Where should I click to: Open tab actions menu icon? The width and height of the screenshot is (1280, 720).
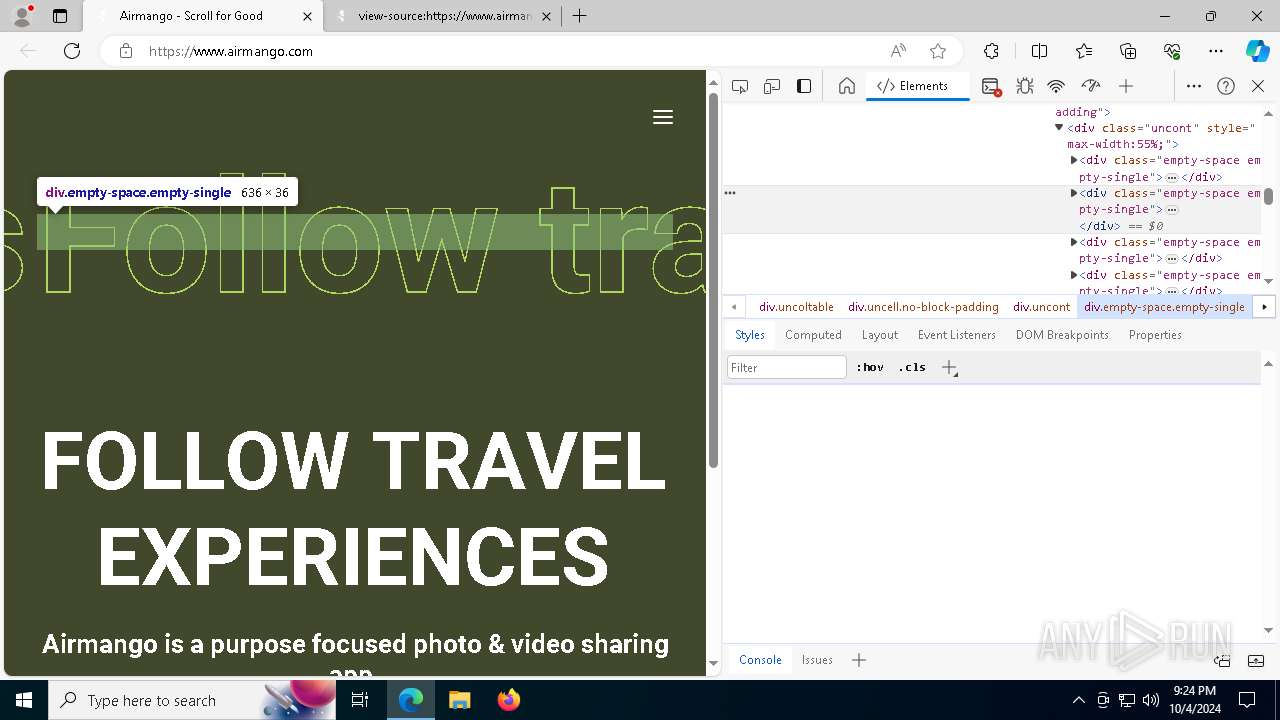pyautogui.click(x=60, y=16)
